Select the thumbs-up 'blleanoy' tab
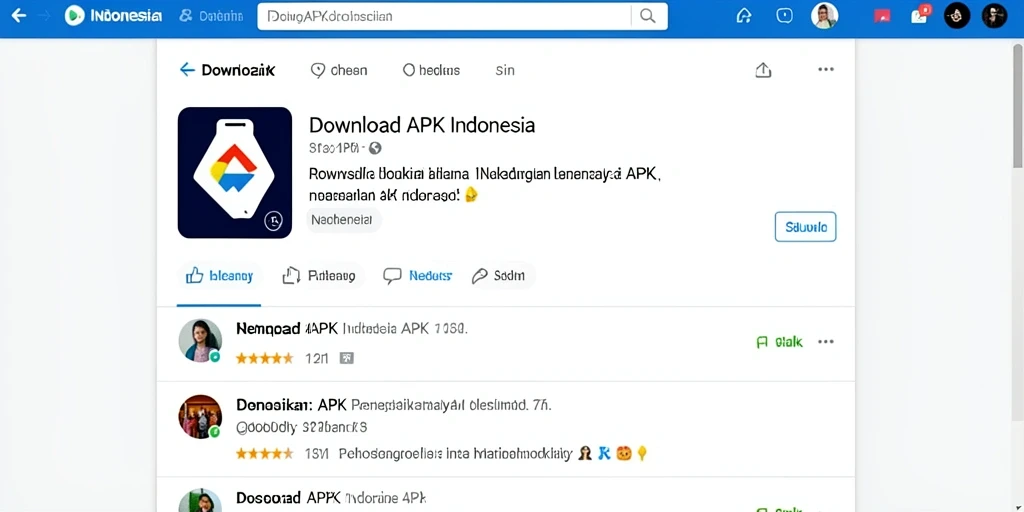The height and width of the screenshot is (512, 1024). pyautogui.click(x=219, y=276)
